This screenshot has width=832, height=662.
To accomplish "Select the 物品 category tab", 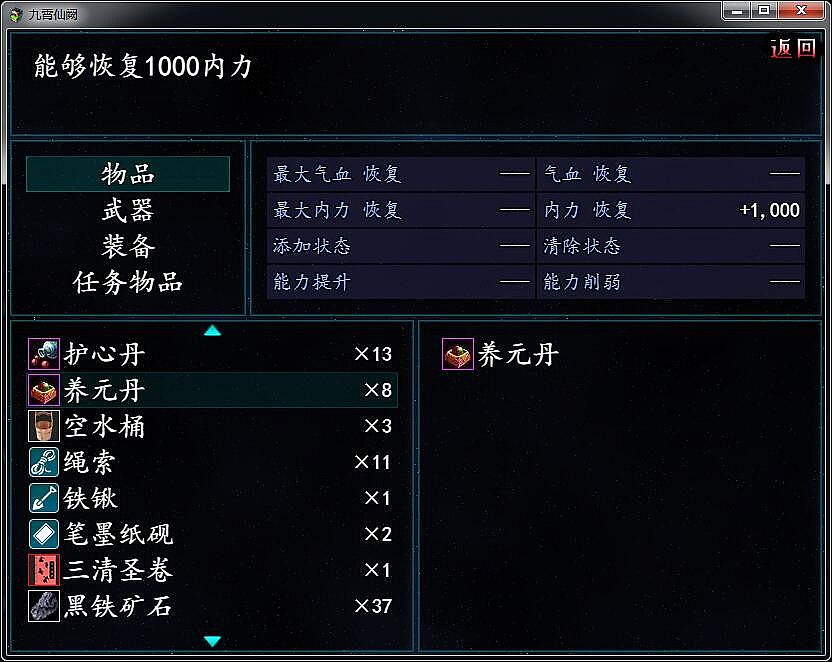I will [x=128, y=174].
